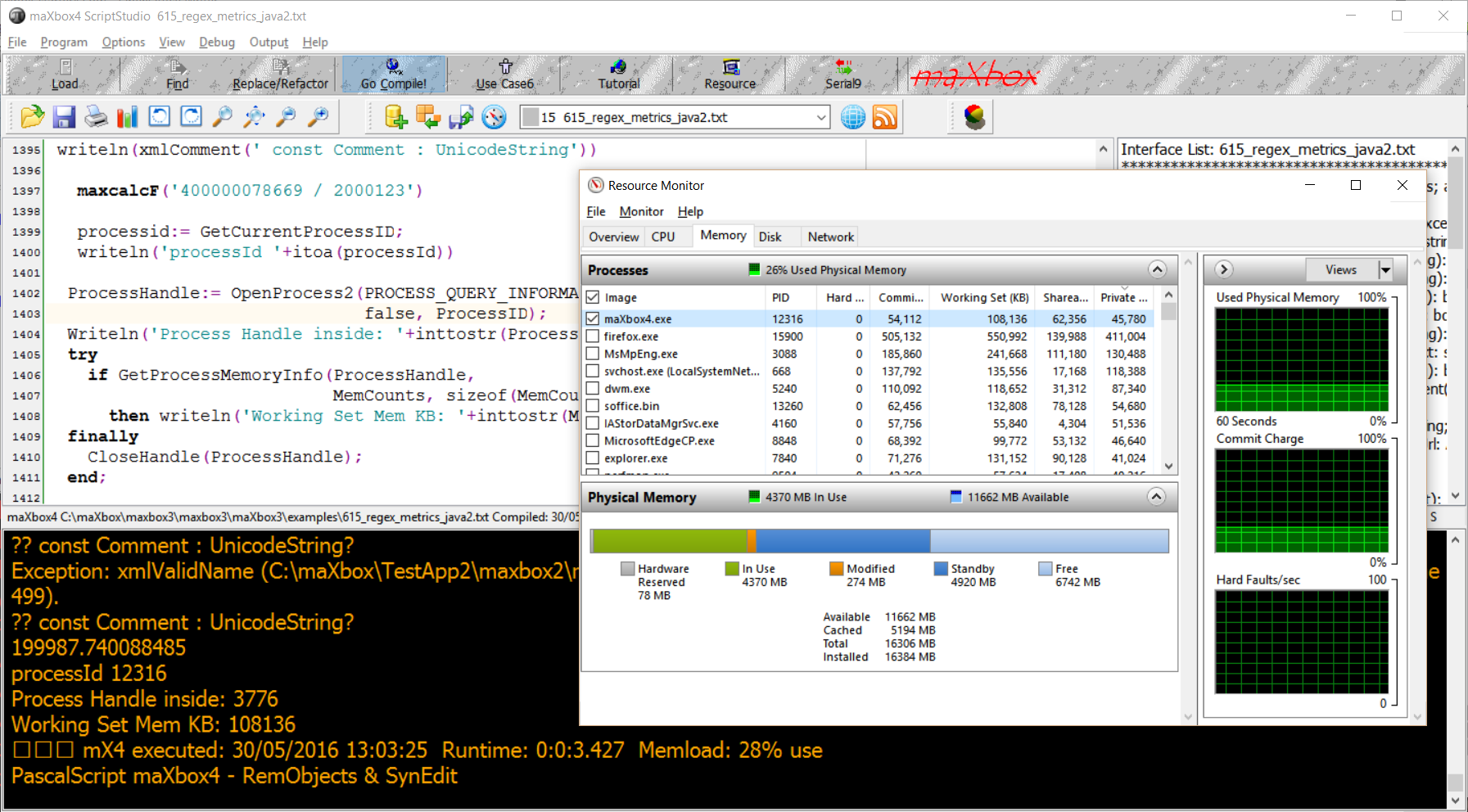Collapse the Processes section chevron
Screen dimensions: 1468x812
pos(1157,269)
